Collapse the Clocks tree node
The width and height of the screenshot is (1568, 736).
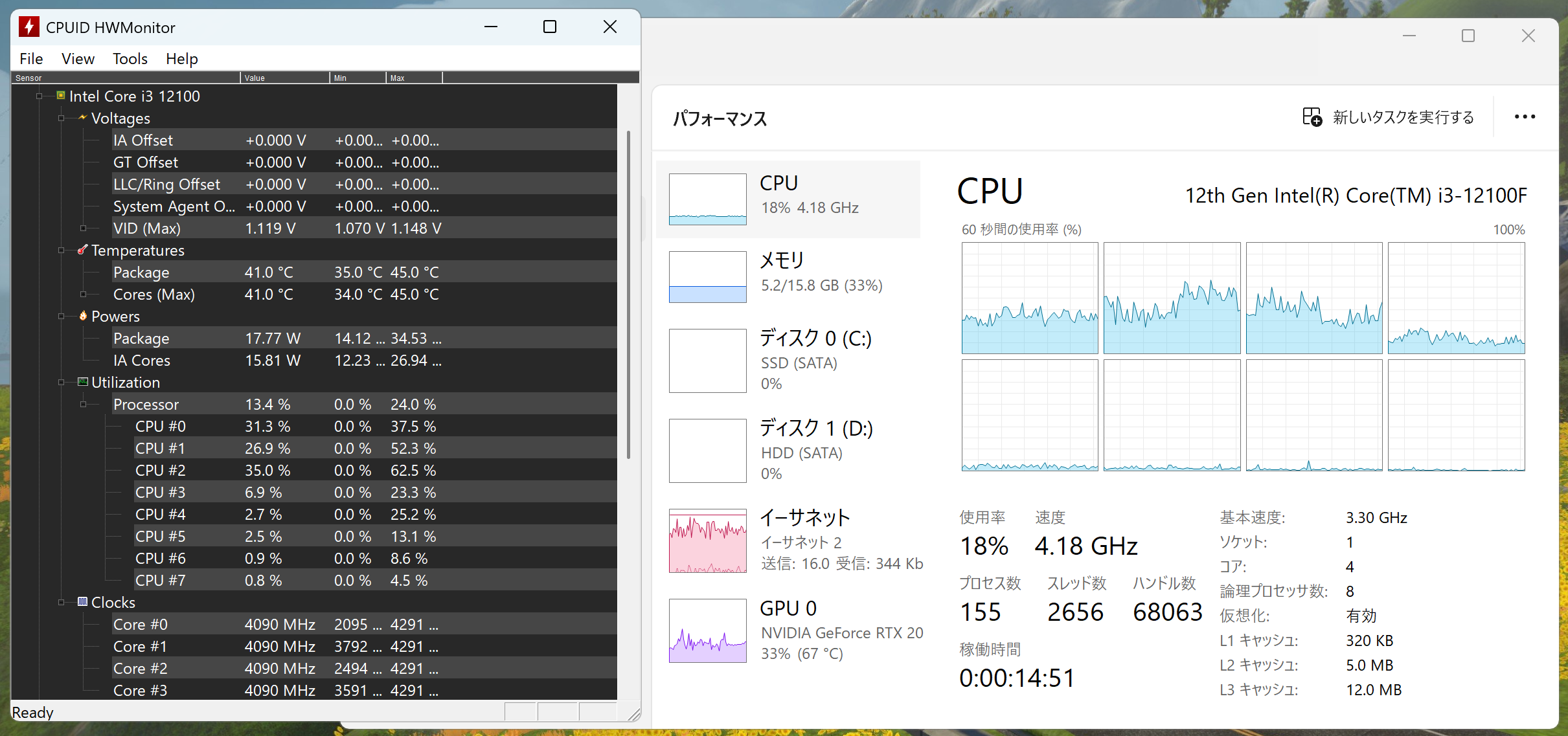(62, 603)
